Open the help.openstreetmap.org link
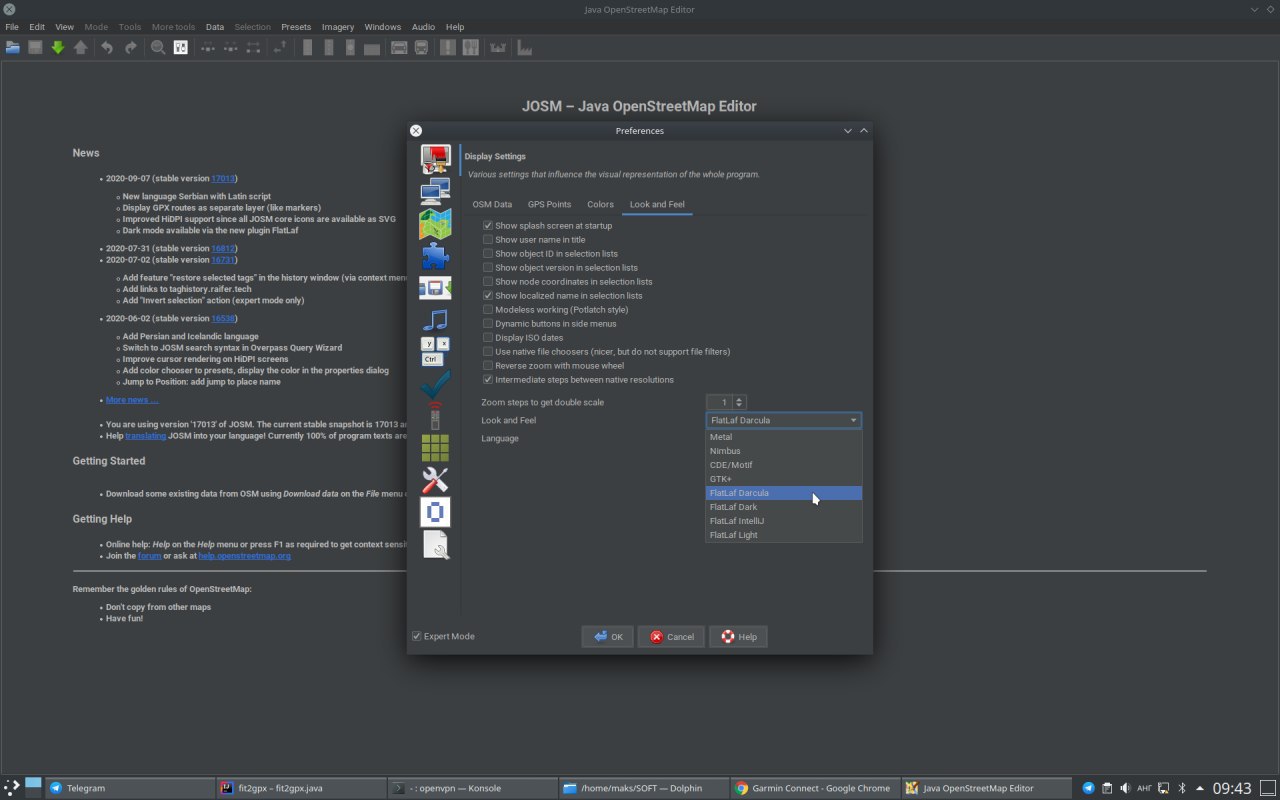Screen dimensions: 1280x800 (244, 556)
